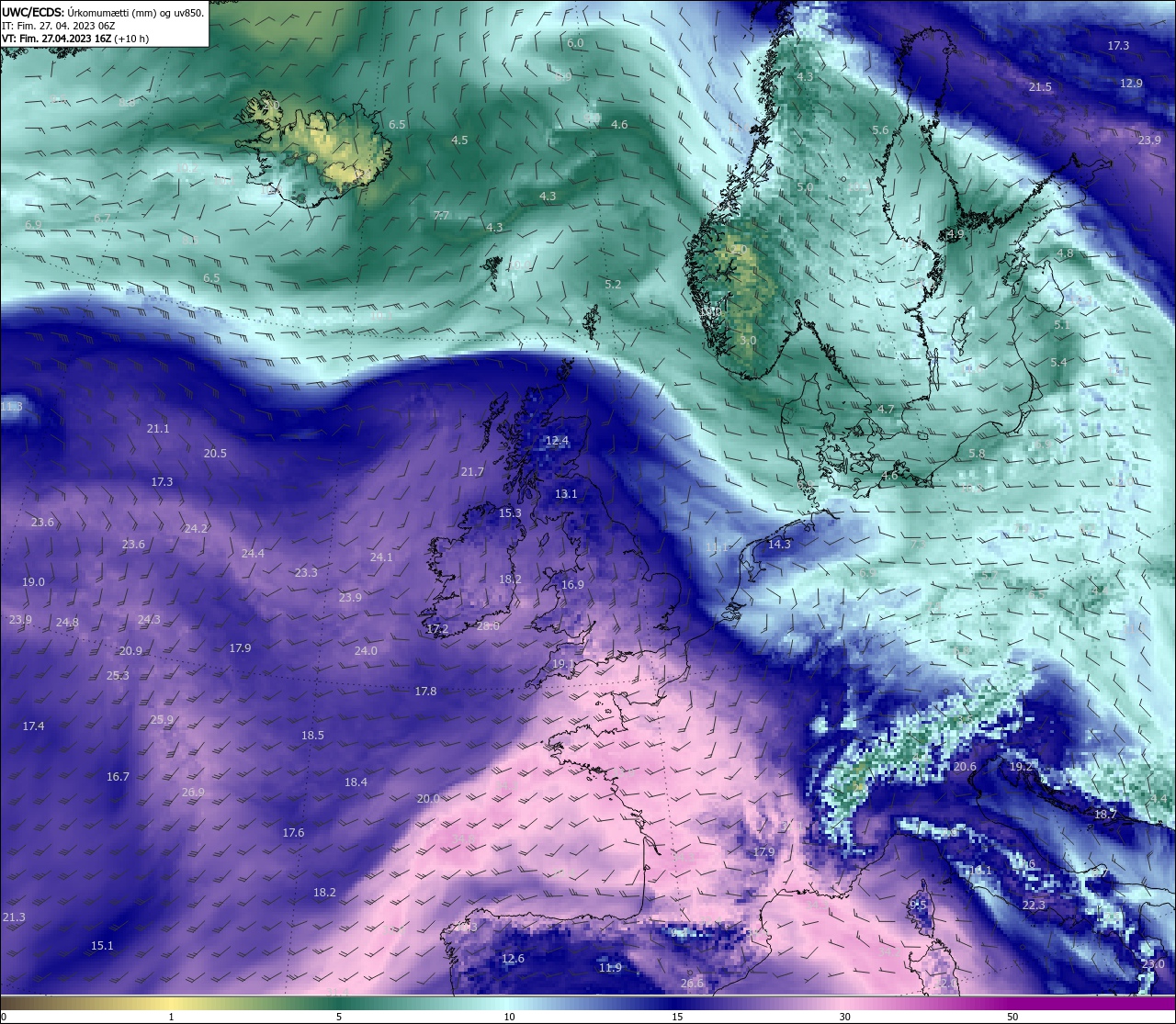Image resolution: width=1176 pixels, height=1024 pixels.
Task: Select the 20.0 value label
Action: coord(428,798)
